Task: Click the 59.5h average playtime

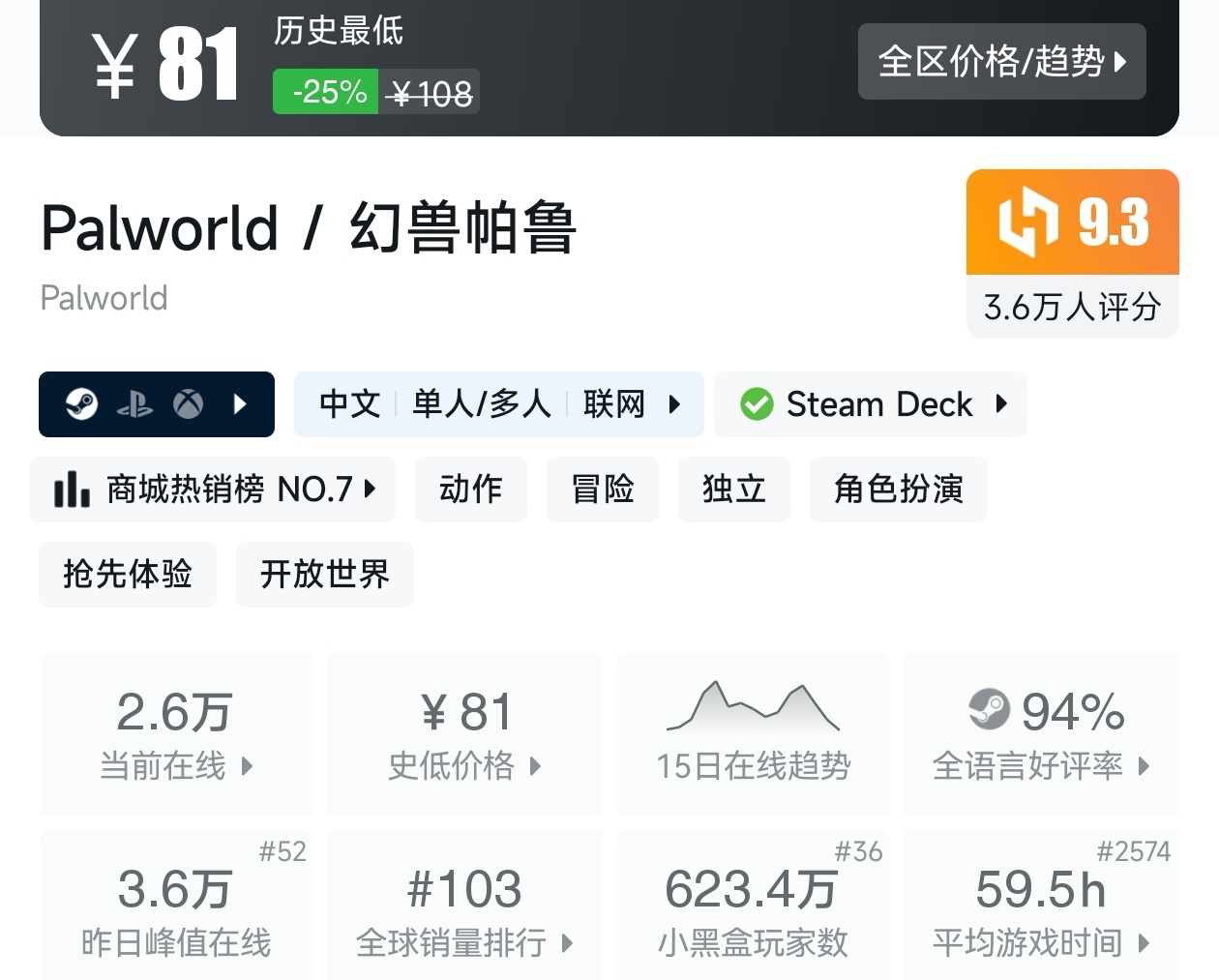Action: pos(1041,889)
